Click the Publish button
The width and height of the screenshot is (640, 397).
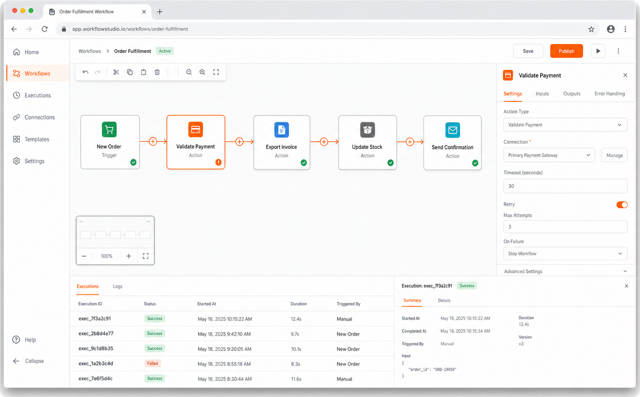pyautogui.click(x=567, y=51)
